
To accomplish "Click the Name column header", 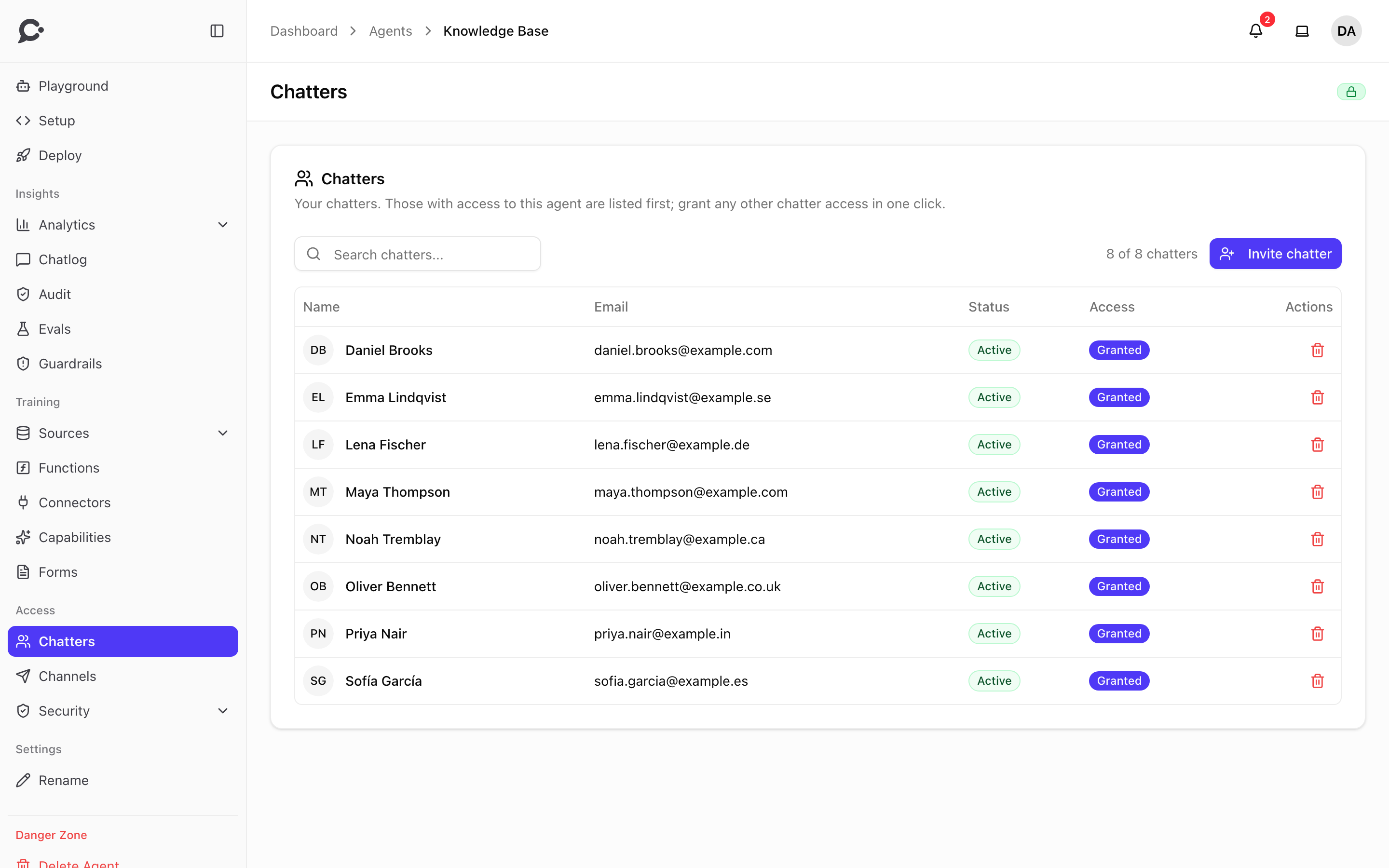I will coord(321,307).
